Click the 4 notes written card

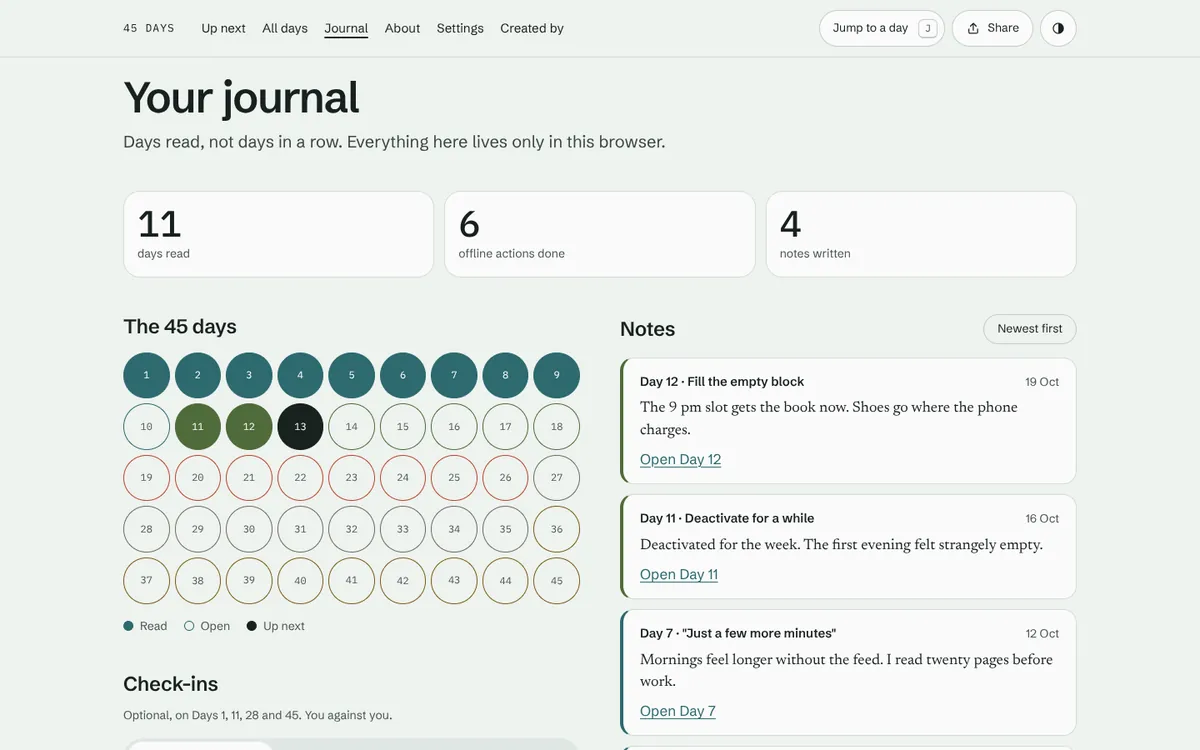coord(921,234)
